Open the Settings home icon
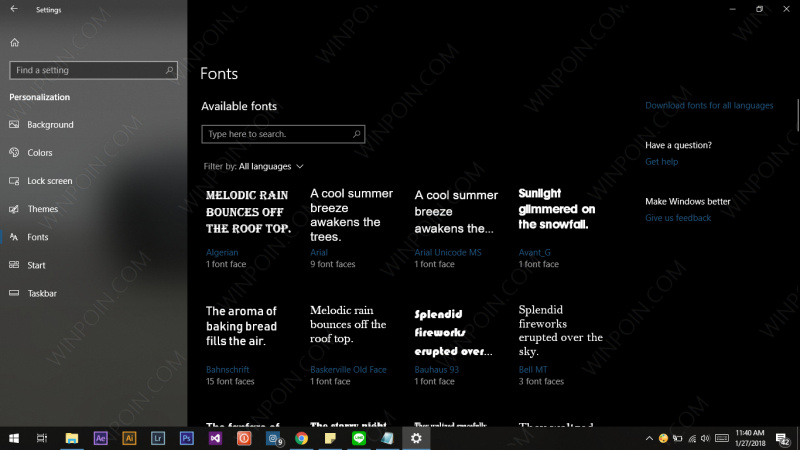800x450 pixels. (x=14, y=42)
